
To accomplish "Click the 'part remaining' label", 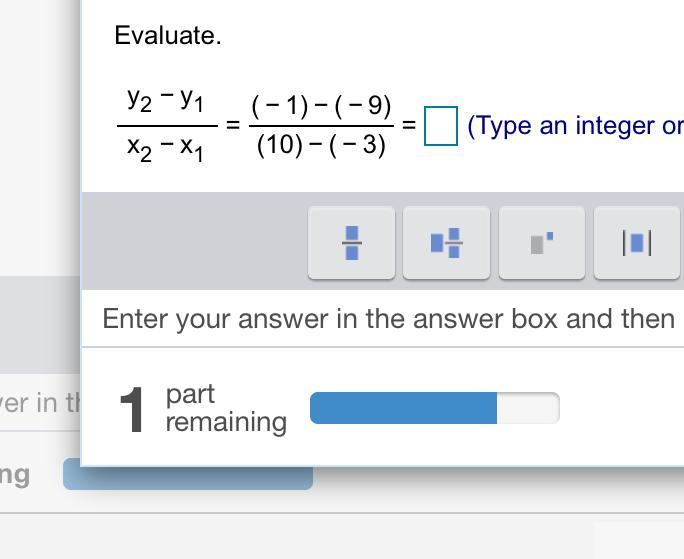I will point(226,408).
